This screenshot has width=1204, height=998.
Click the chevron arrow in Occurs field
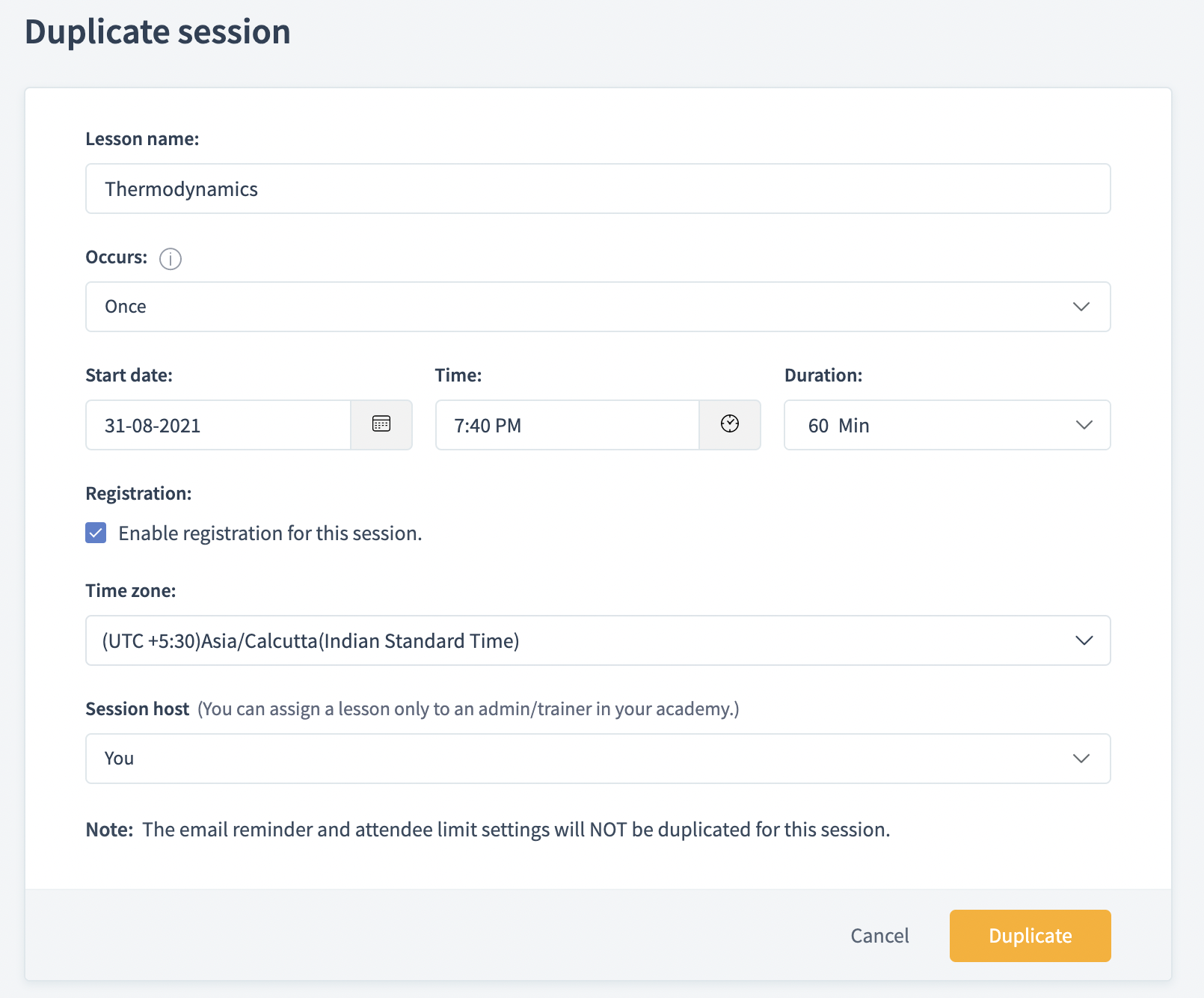(1081, 307)
